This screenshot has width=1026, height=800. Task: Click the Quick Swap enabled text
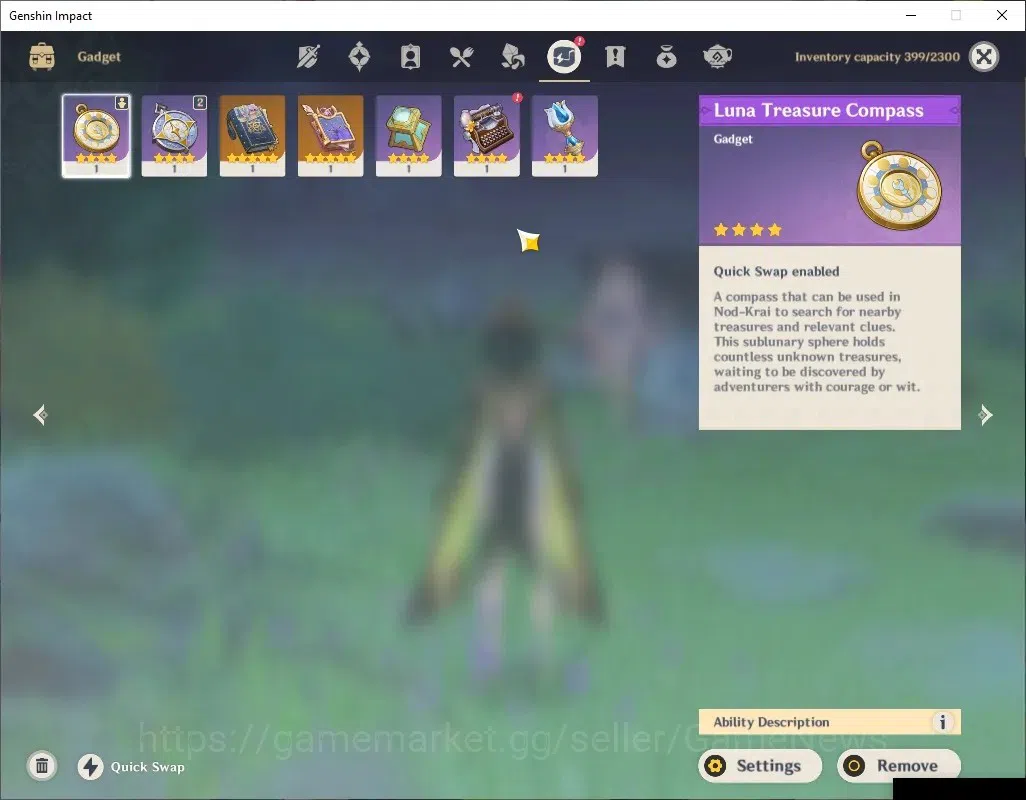tap(776, 271)
